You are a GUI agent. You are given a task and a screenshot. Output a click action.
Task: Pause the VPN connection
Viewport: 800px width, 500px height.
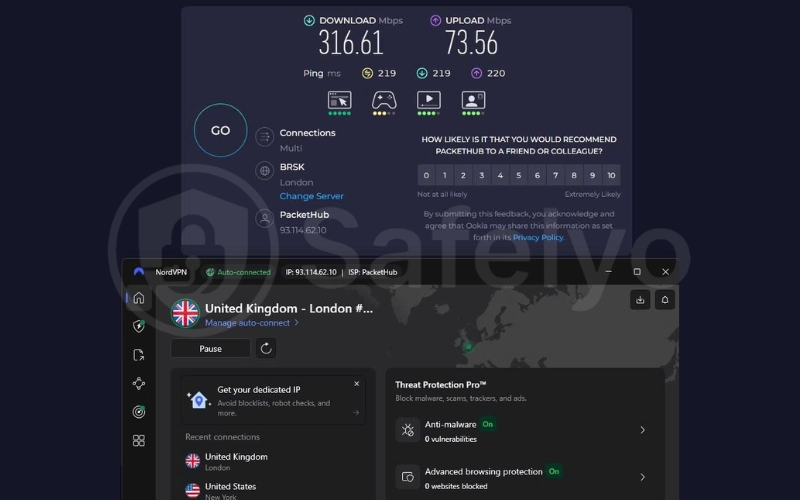210,348
